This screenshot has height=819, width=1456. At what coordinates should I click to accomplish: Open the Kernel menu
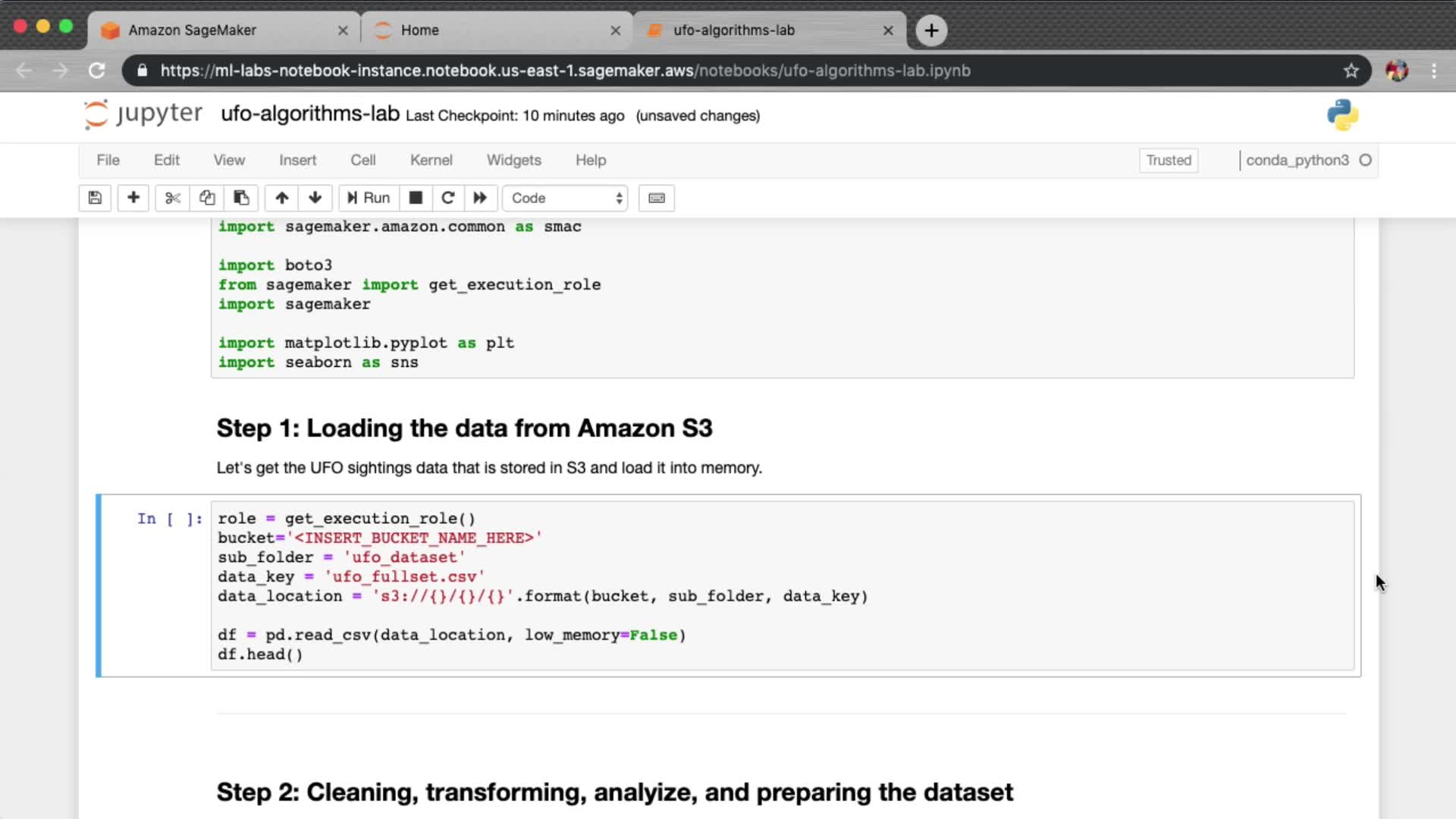431,160
